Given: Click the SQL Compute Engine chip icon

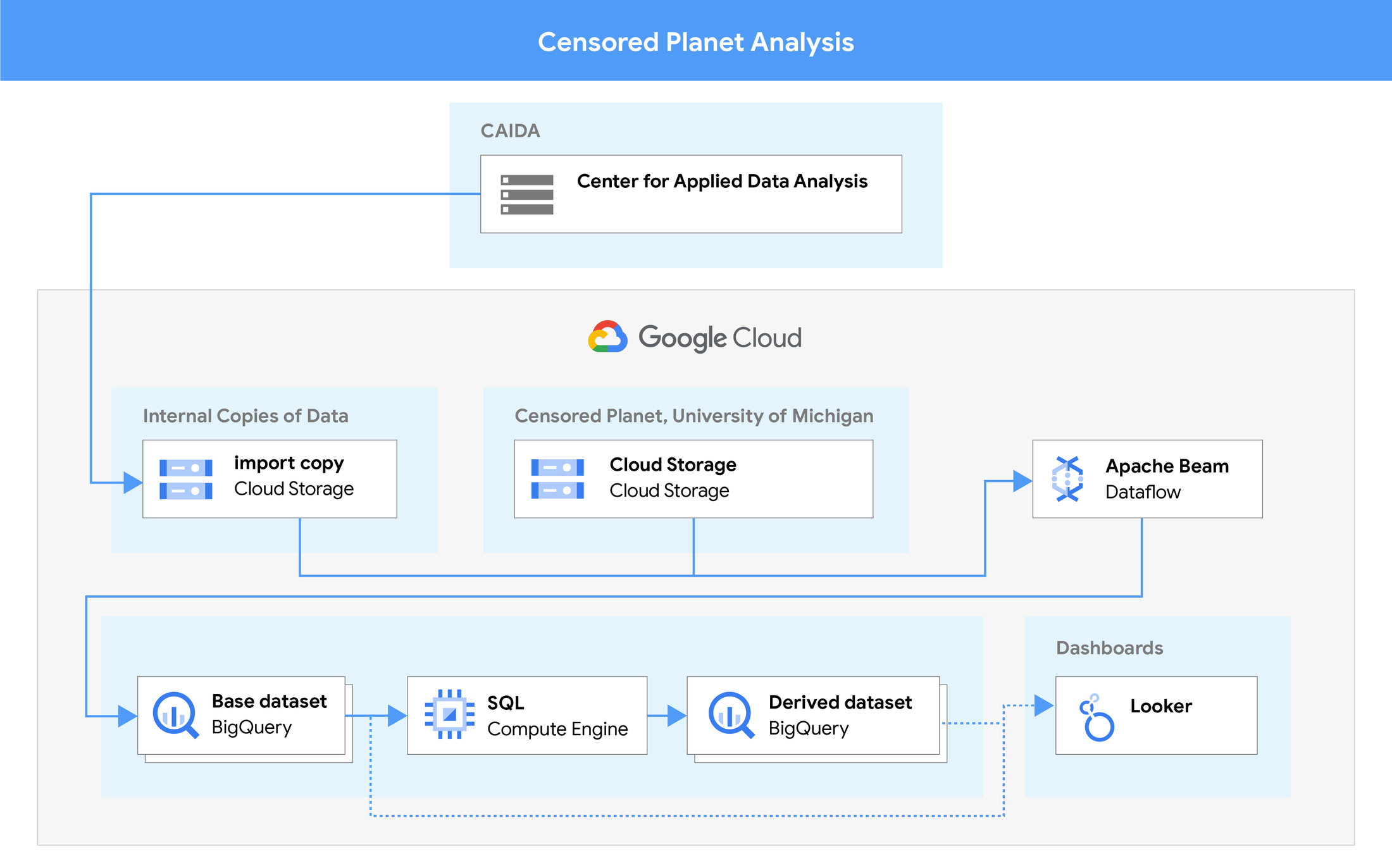Looking at the screenshot, I should (450, 714).
